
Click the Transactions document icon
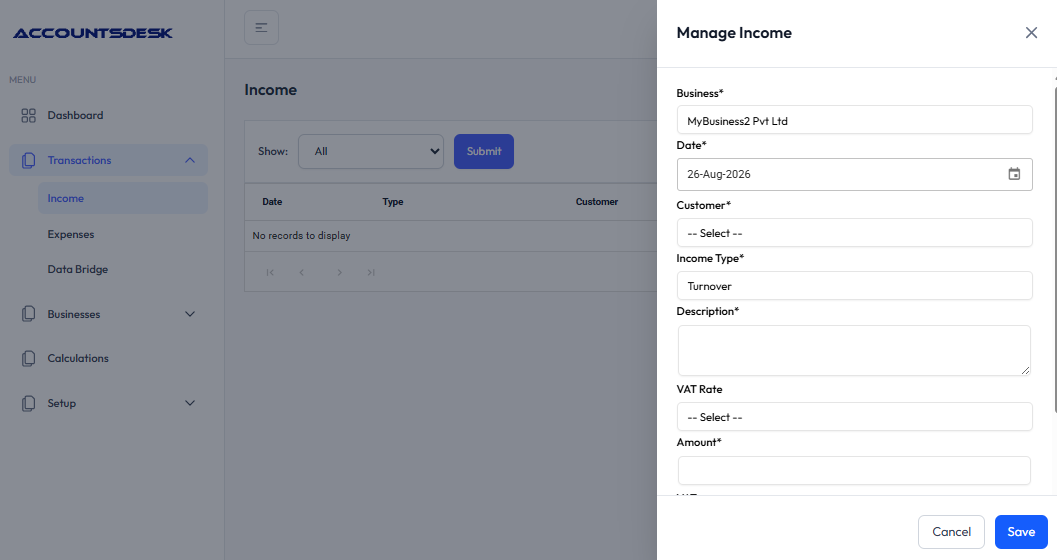[x=28, y=160]
